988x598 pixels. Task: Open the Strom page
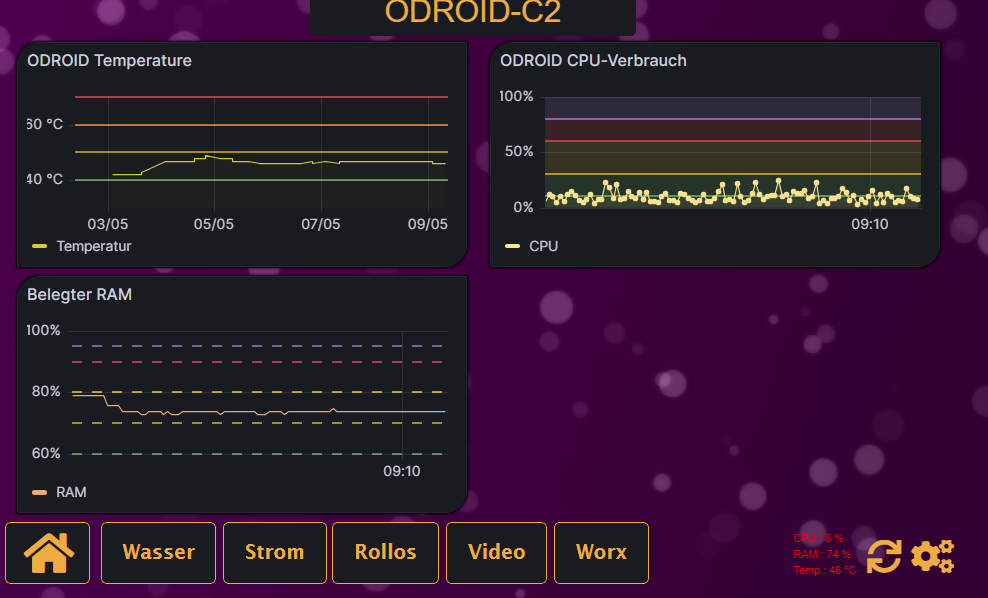pos(275,553)
